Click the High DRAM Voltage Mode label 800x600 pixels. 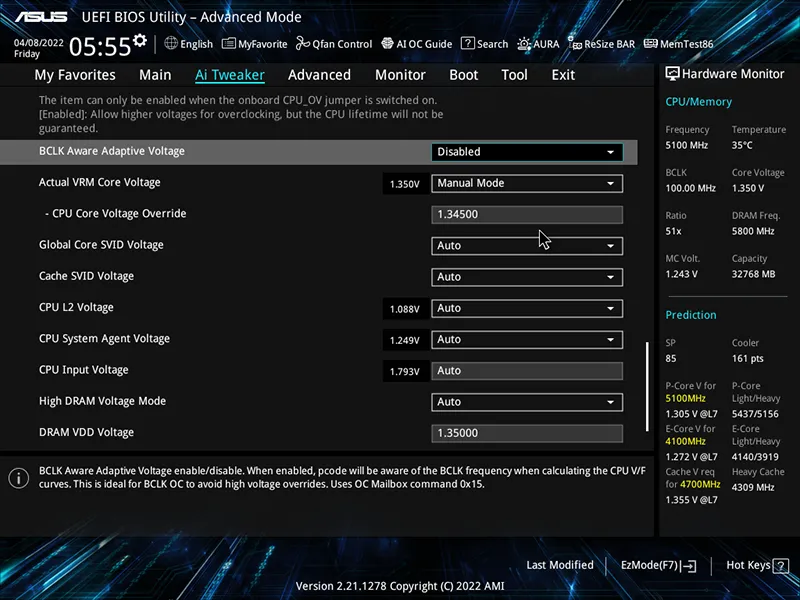point(102,401)
